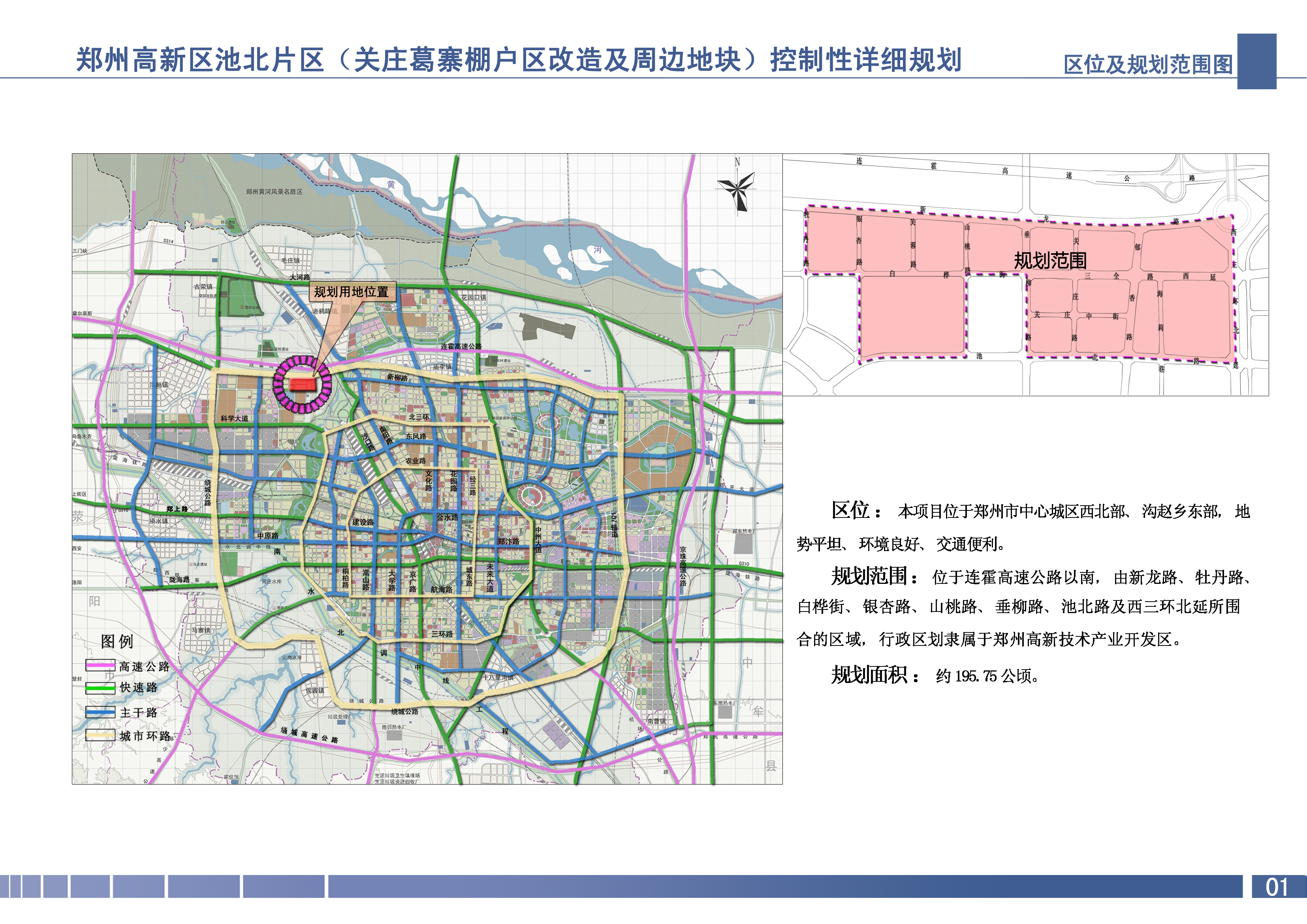Click the 花园口镇 town label
This screenshot has height=924, width=1307.
point(474,297)
